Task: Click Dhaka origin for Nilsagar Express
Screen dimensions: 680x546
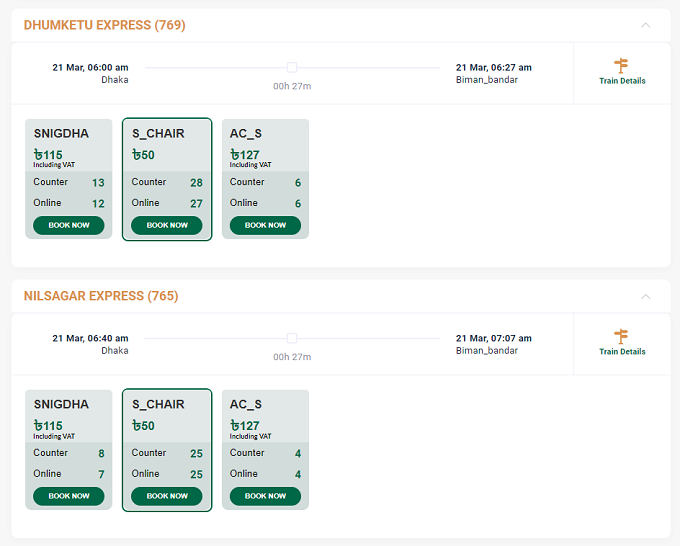Action: 114,350
